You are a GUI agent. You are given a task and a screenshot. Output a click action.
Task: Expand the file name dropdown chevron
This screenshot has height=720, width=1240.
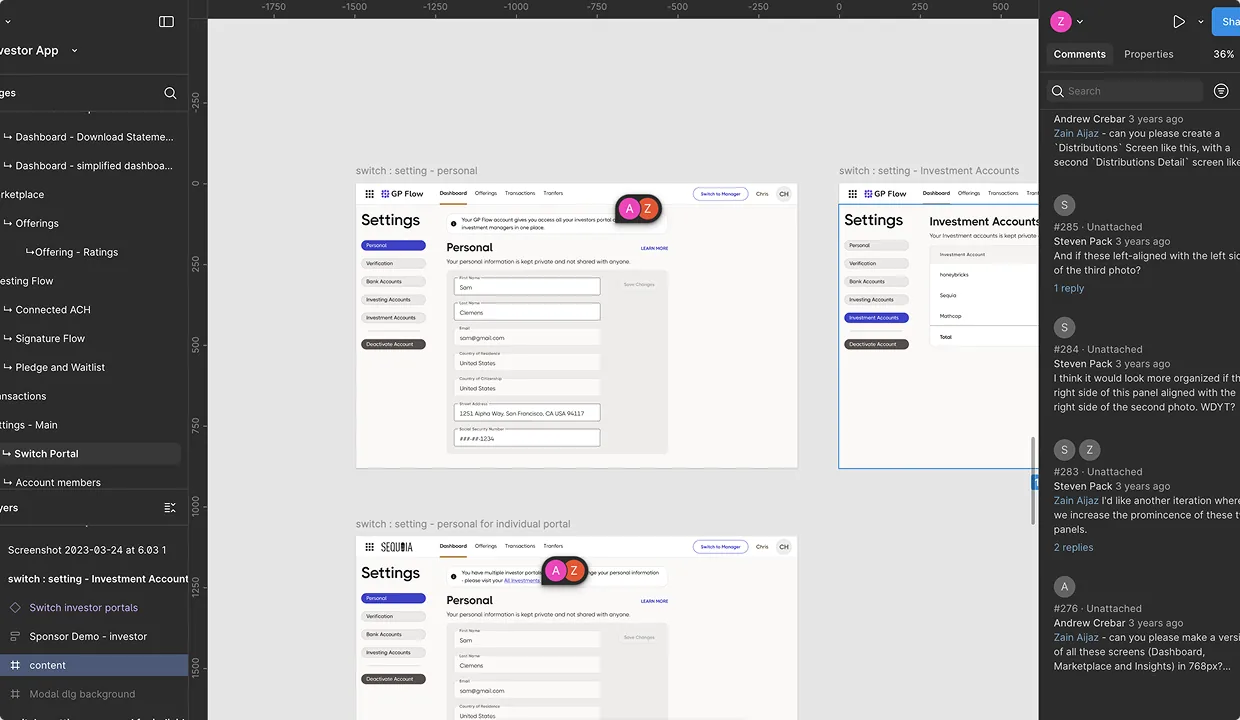point(75,50)
